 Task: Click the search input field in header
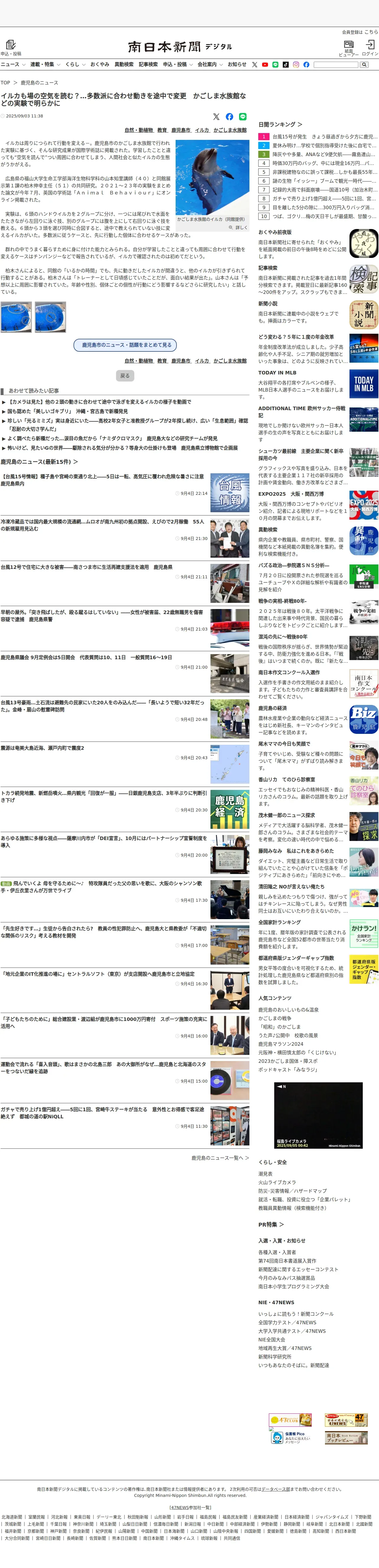tap(336, 65)
